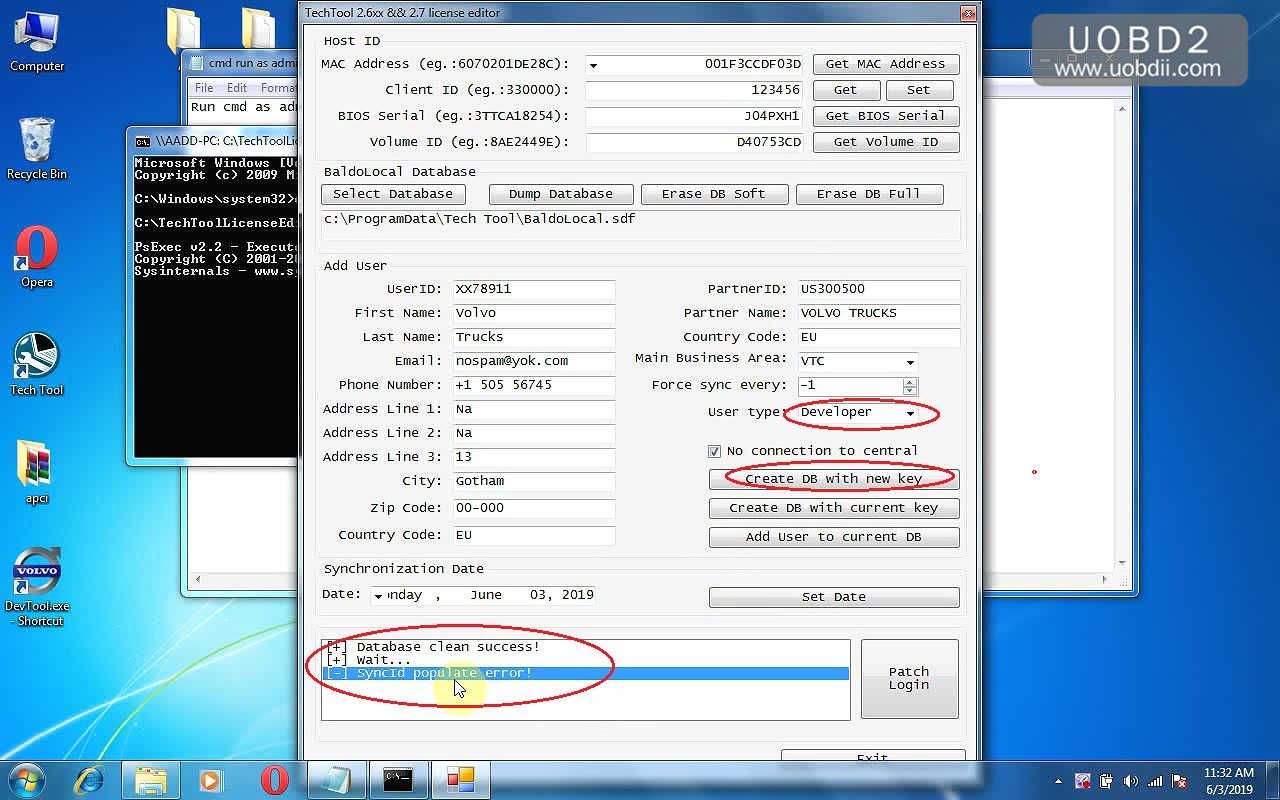Launch Internet Explorer from taskbar

[89, 779]
